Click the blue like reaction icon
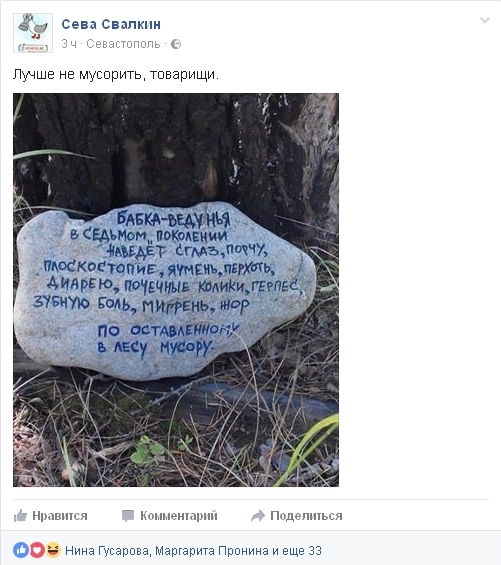Viewport: 501px width, 565px height. click(21, 550)
